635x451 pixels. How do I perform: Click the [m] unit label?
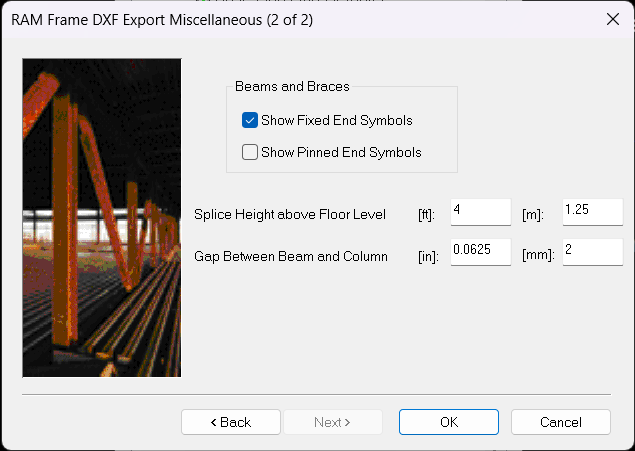pyautogui.click(x=532, y=216)
